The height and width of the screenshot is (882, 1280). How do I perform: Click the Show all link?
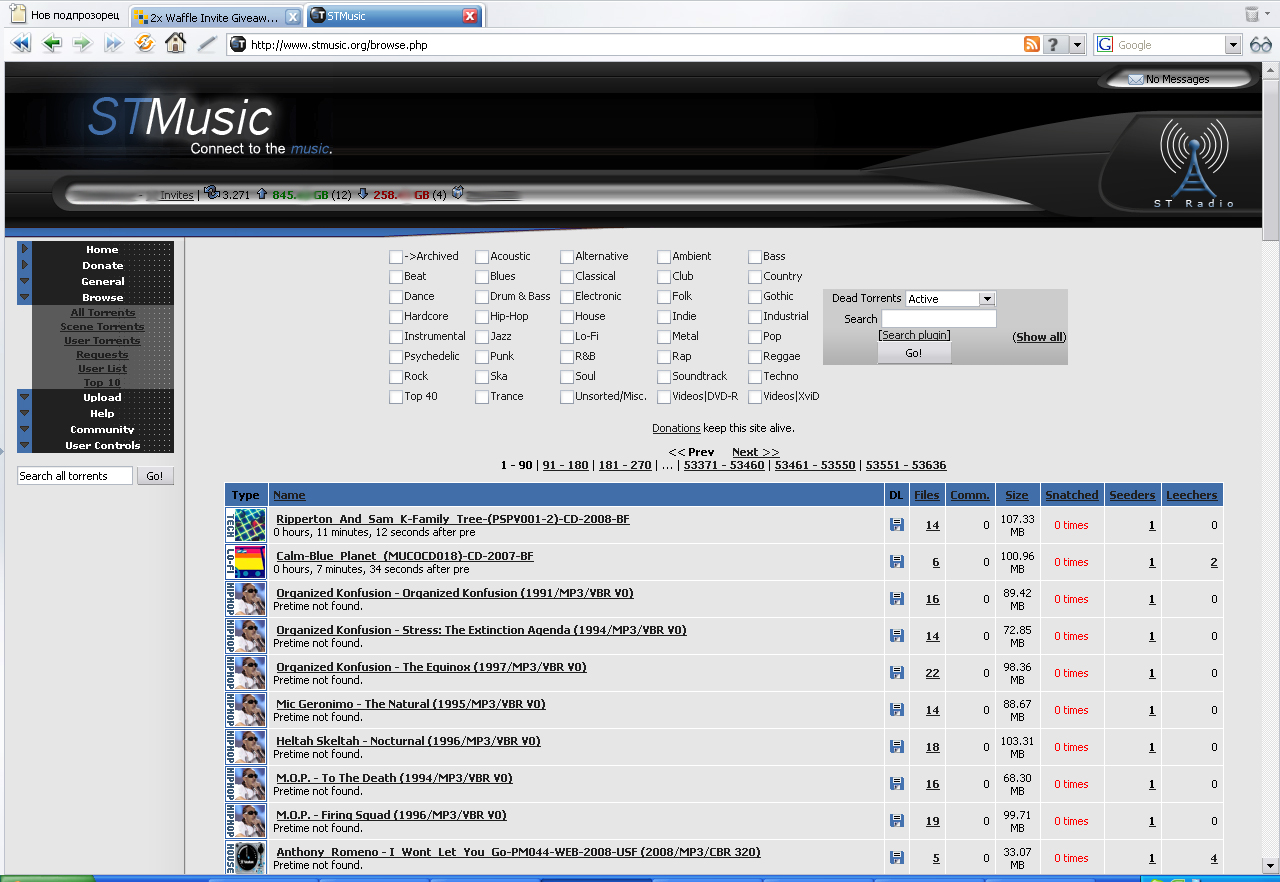pyautogui.click(x=1040, y=337)
